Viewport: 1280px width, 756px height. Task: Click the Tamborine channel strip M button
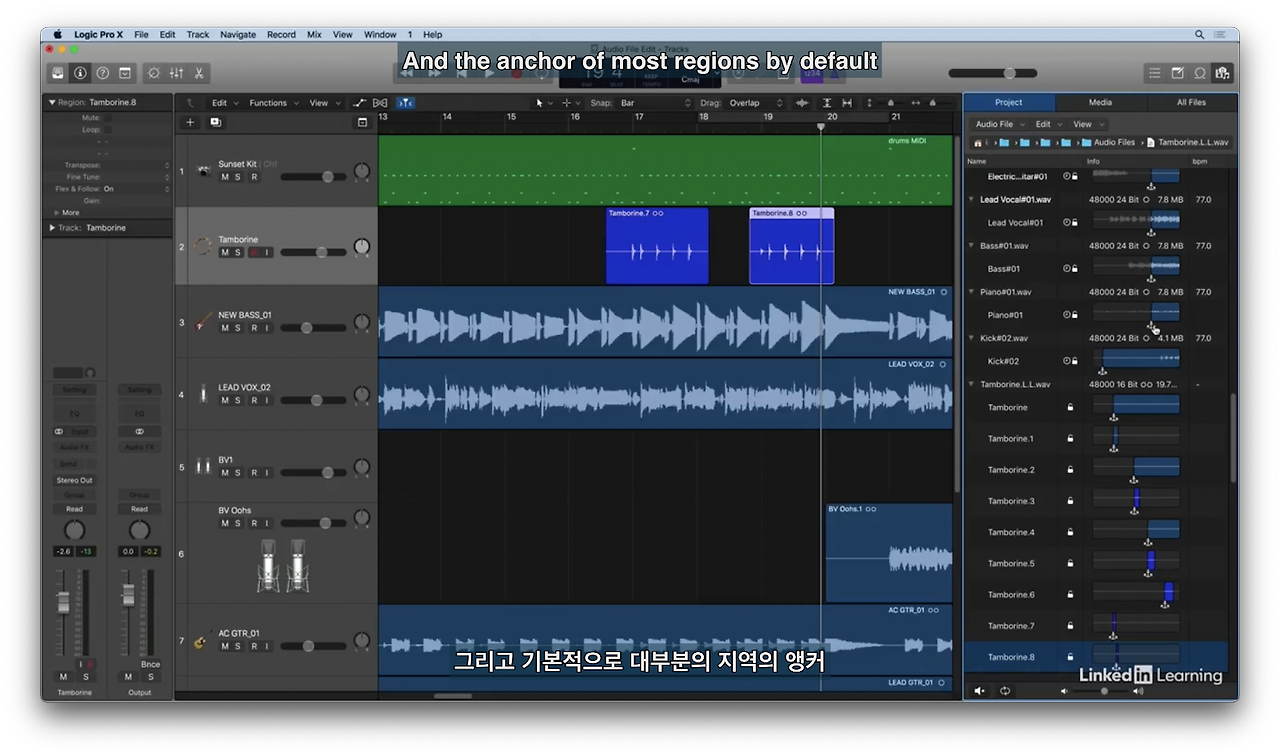point(64,677)
